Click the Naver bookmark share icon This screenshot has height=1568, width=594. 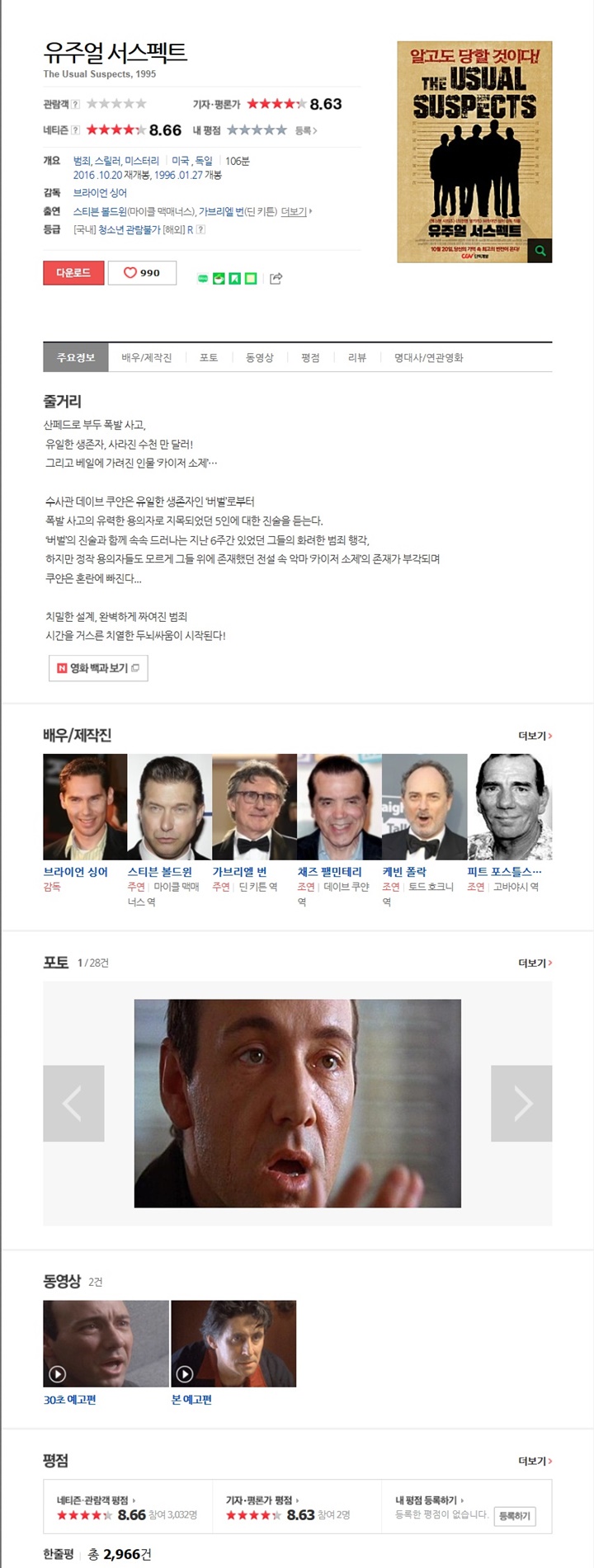[234, 279]
